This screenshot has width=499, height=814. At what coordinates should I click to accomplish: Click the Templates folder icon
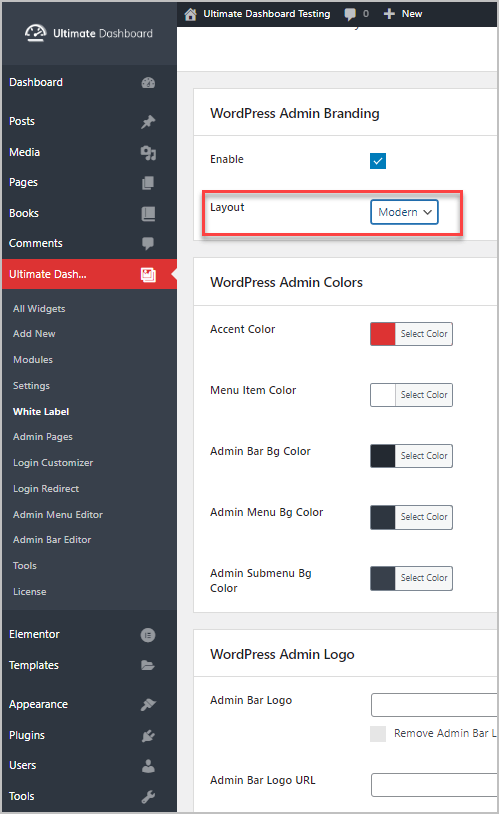(x=148, y=666)
